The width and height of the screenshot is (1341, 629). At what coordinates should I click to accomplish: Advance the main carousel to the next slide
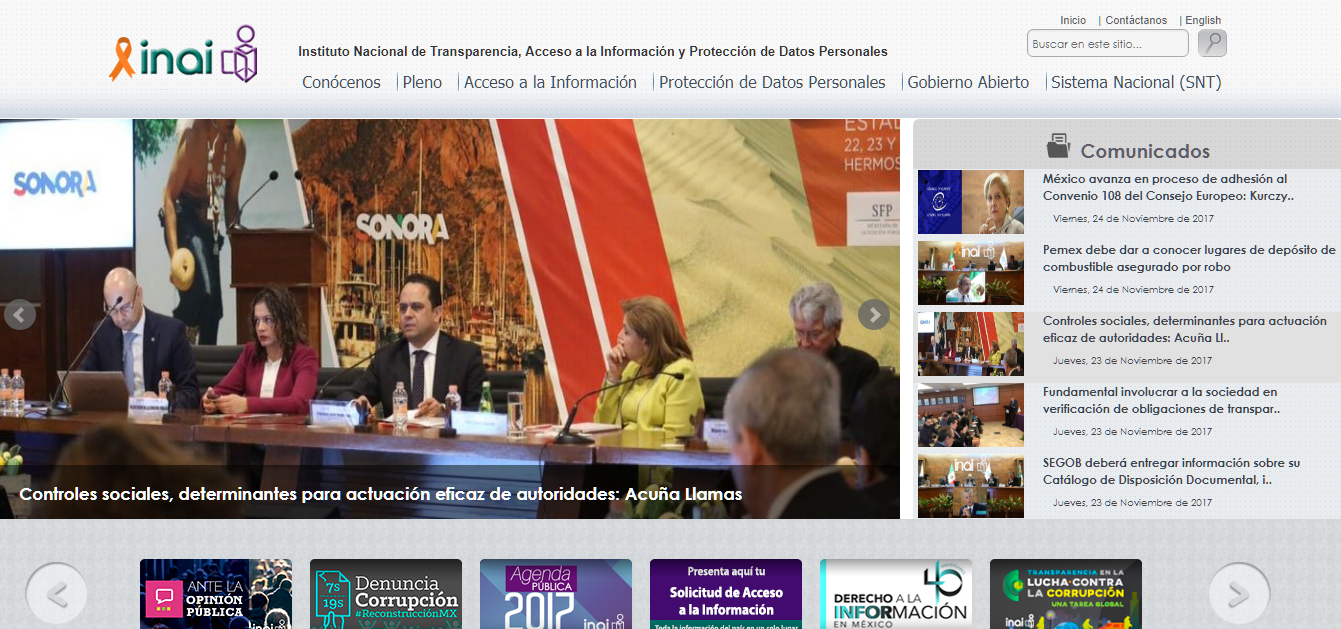[874, 315]
